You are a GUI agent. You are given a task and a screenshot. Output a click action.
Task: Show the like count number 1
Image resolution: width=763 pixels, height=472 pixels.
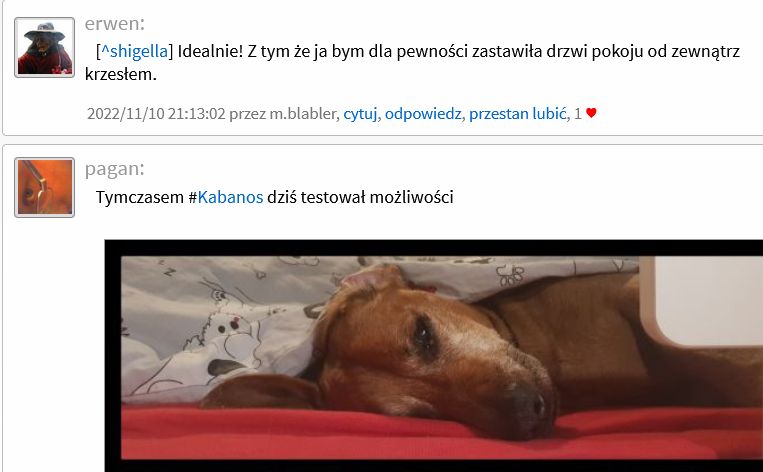tap(578, 113)
